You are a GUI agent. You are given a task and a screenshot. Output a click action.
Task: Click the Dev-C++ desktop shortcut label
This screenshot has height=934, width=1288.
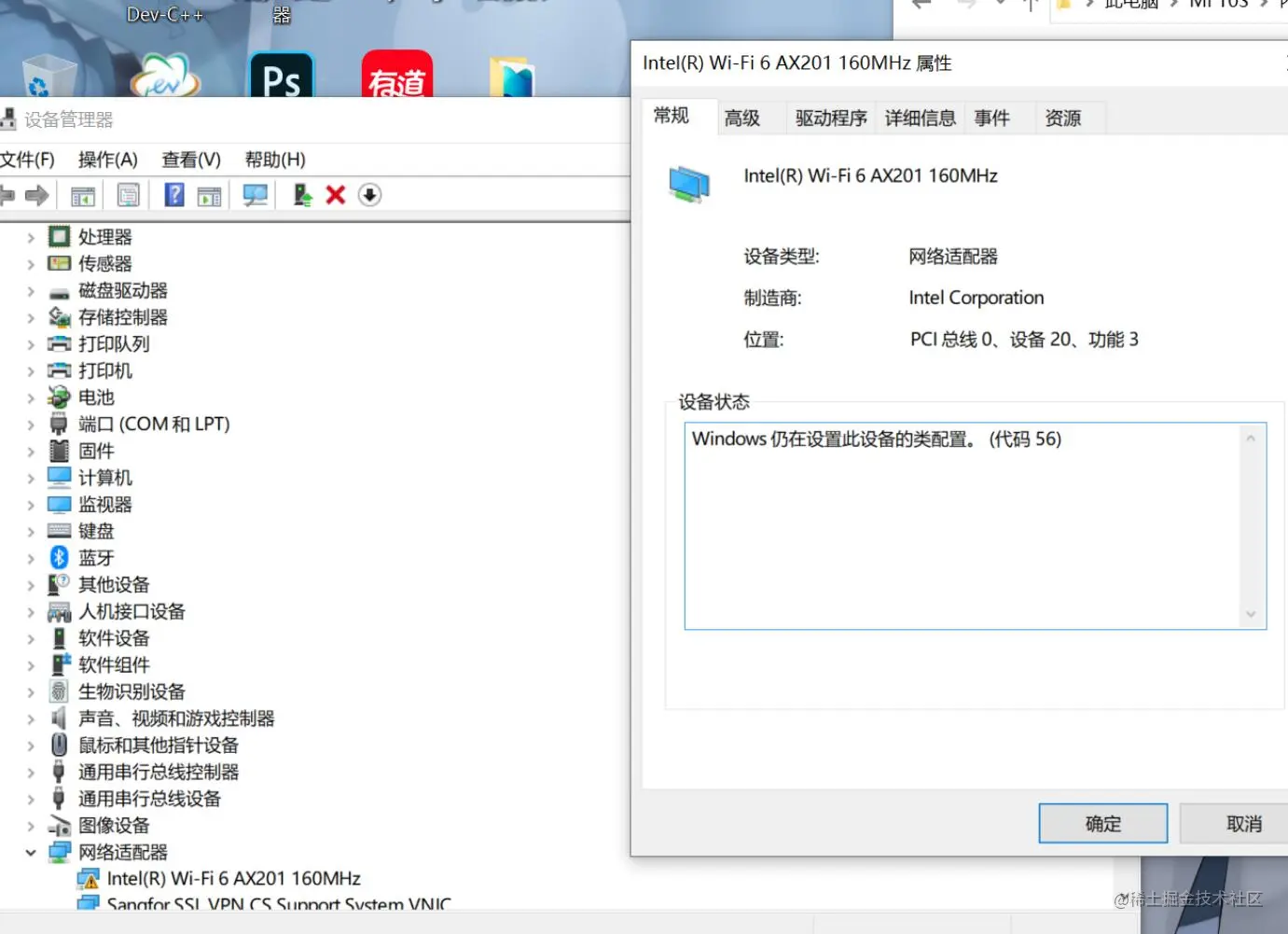click(165, 14)
